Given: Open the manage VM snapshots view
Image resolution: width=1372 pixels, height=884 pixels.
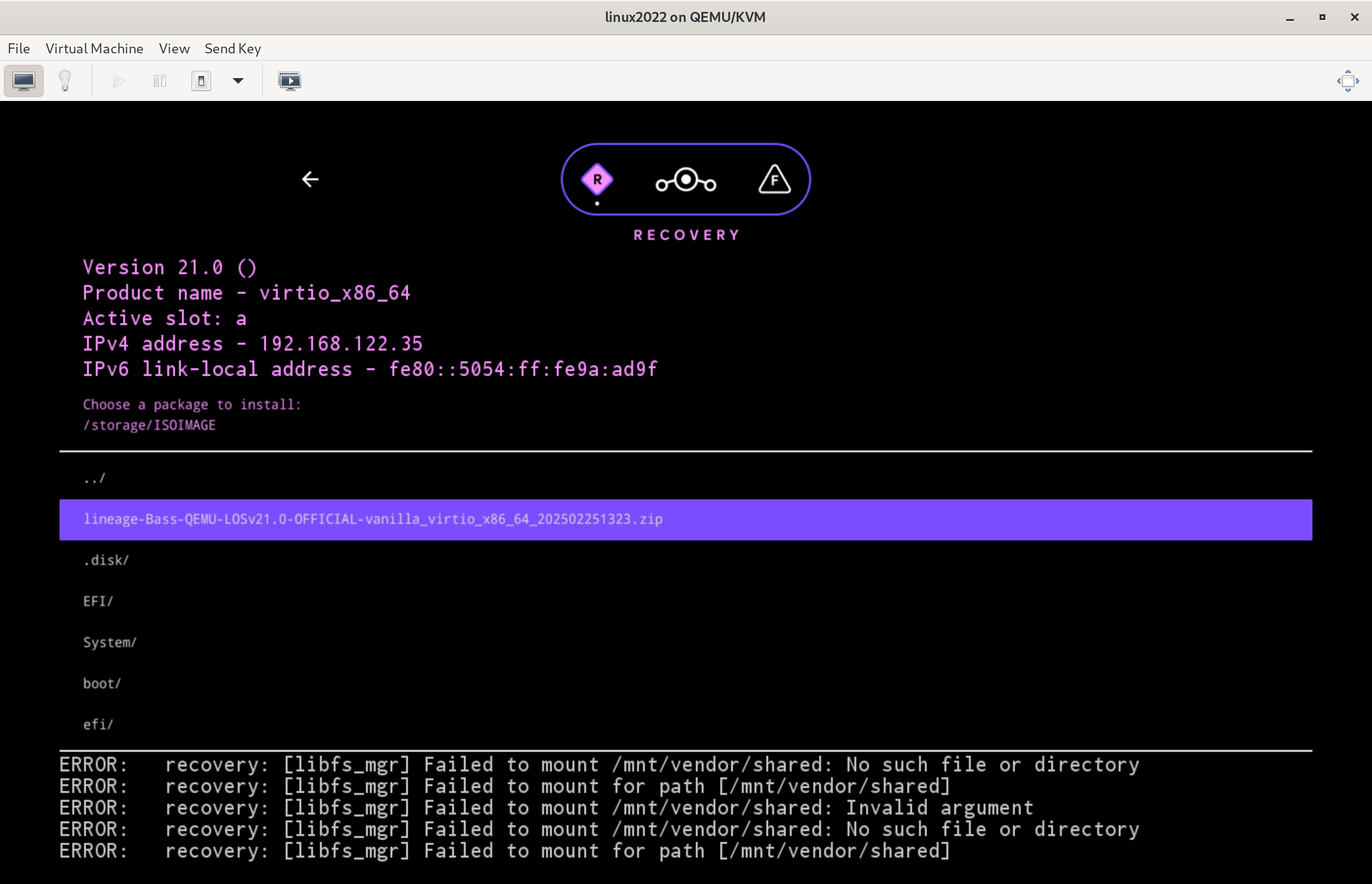Looking at the screenshot, I should click(x=289, y=81).
